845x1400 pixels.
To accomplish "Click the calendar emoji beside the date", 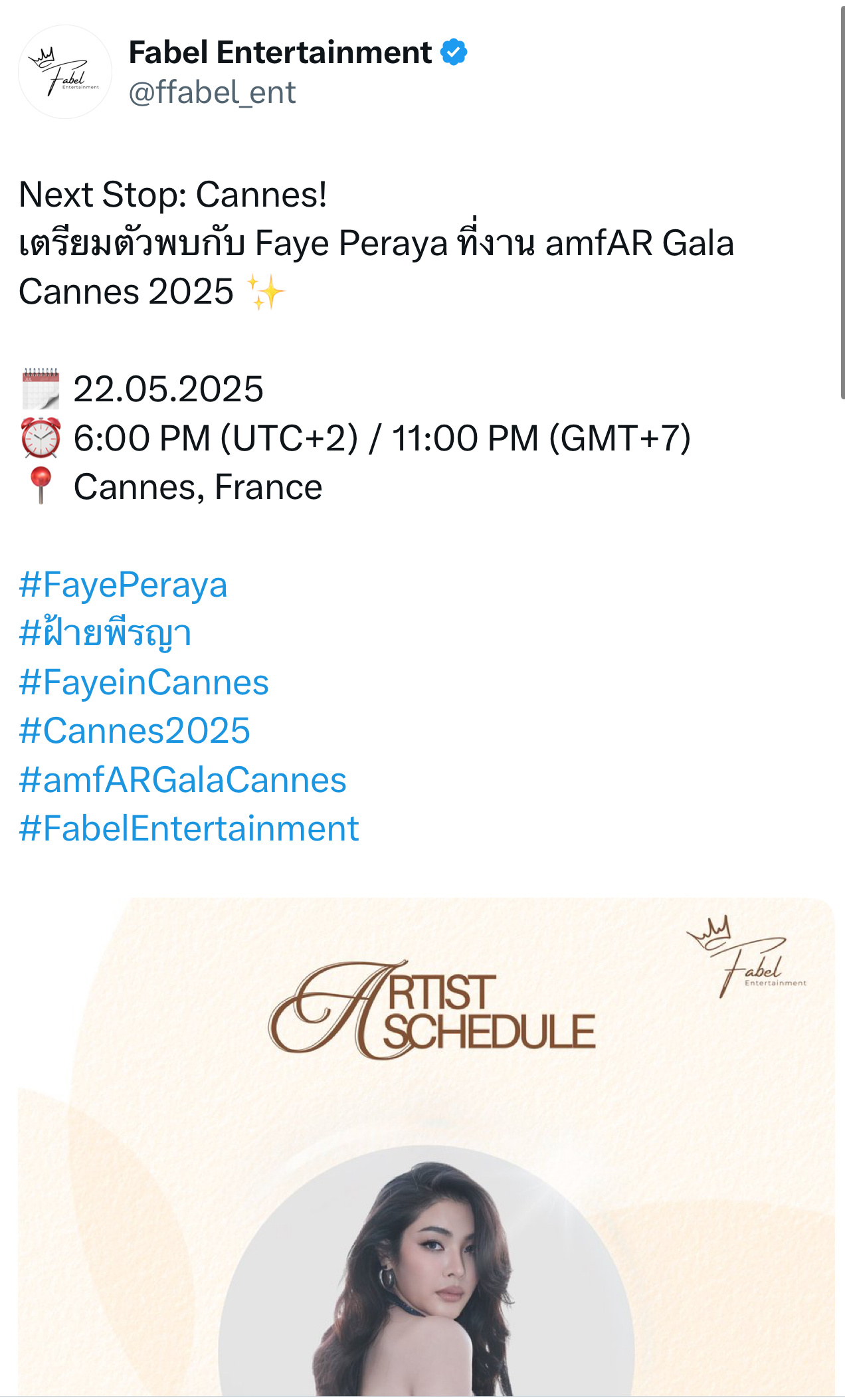I will [x=41, y=389].
